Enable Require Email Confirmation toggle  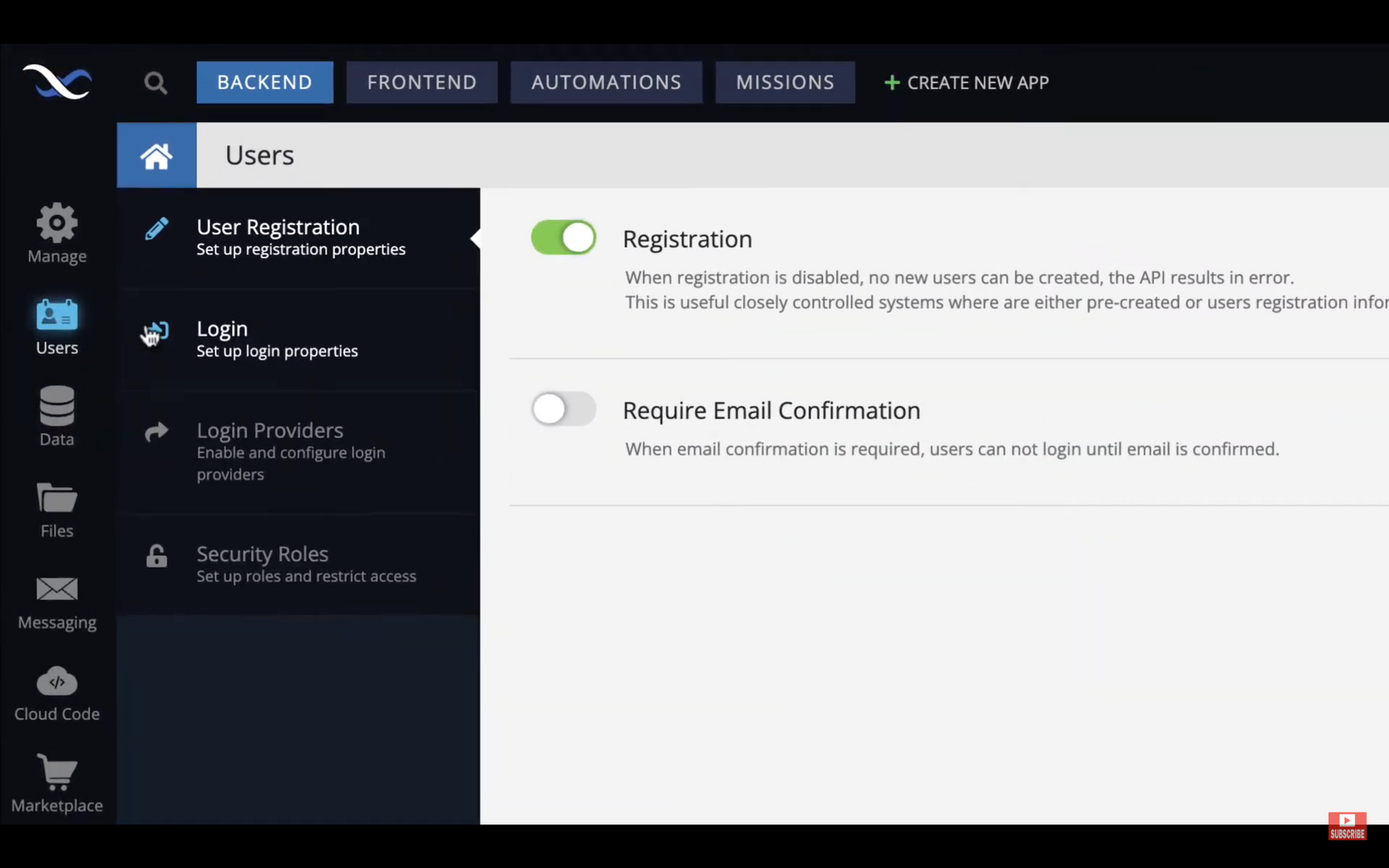(563, 409)
